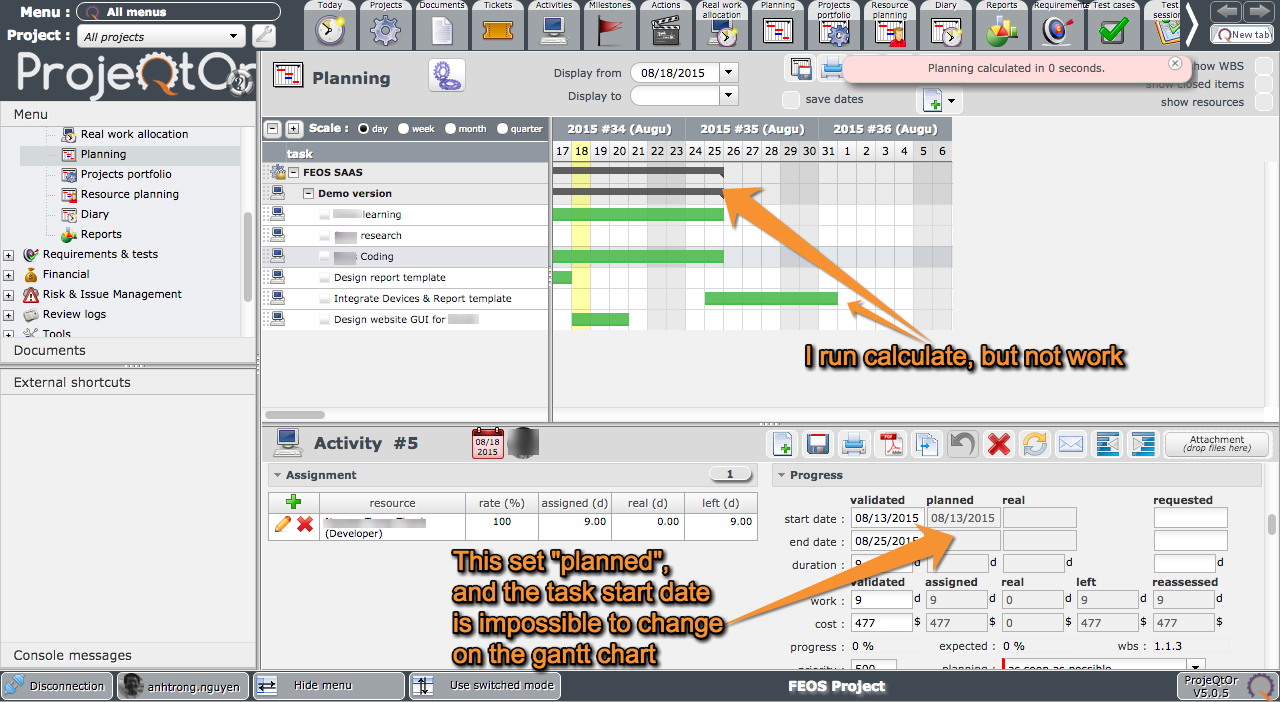This screenshot has height=702, width=1280.
Task: Enable the show resources checkbox
Action: pyautogui.click(x=1264, y=102)
